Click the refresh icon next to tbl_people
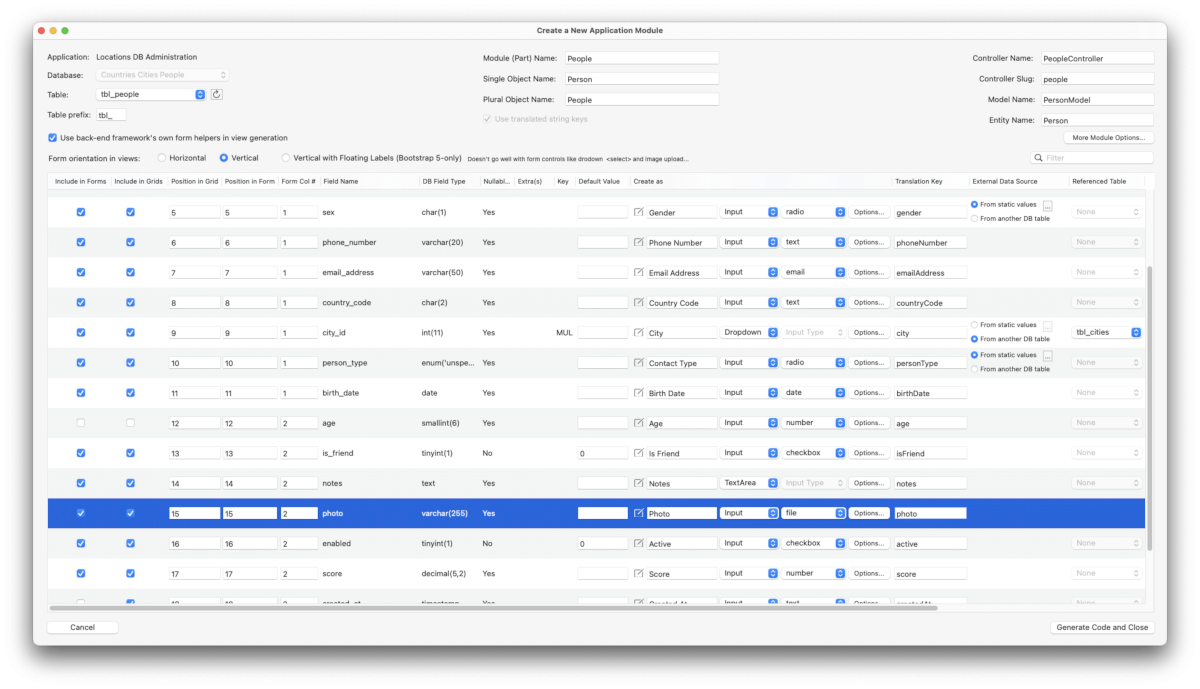This screenshot has height=689, width=1200. point(217,94)
